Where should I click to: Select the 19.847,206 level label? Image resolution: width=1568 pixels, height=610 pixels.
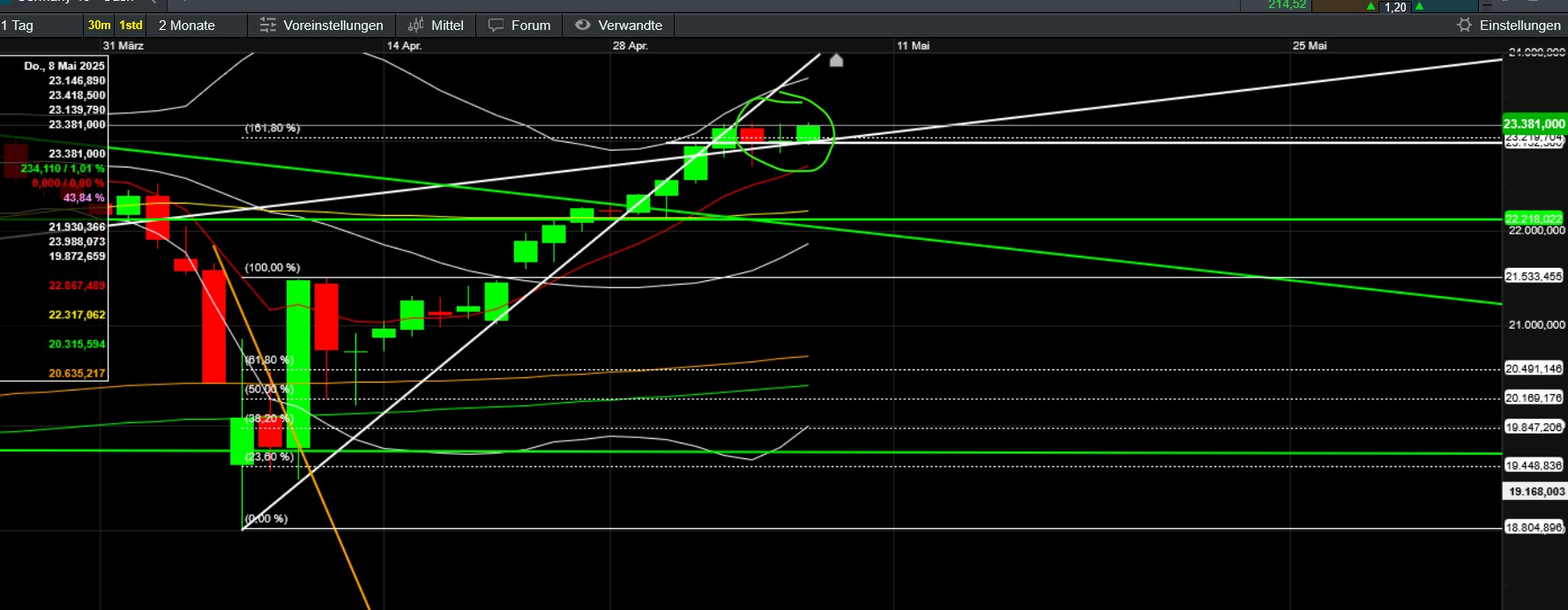1534,428
